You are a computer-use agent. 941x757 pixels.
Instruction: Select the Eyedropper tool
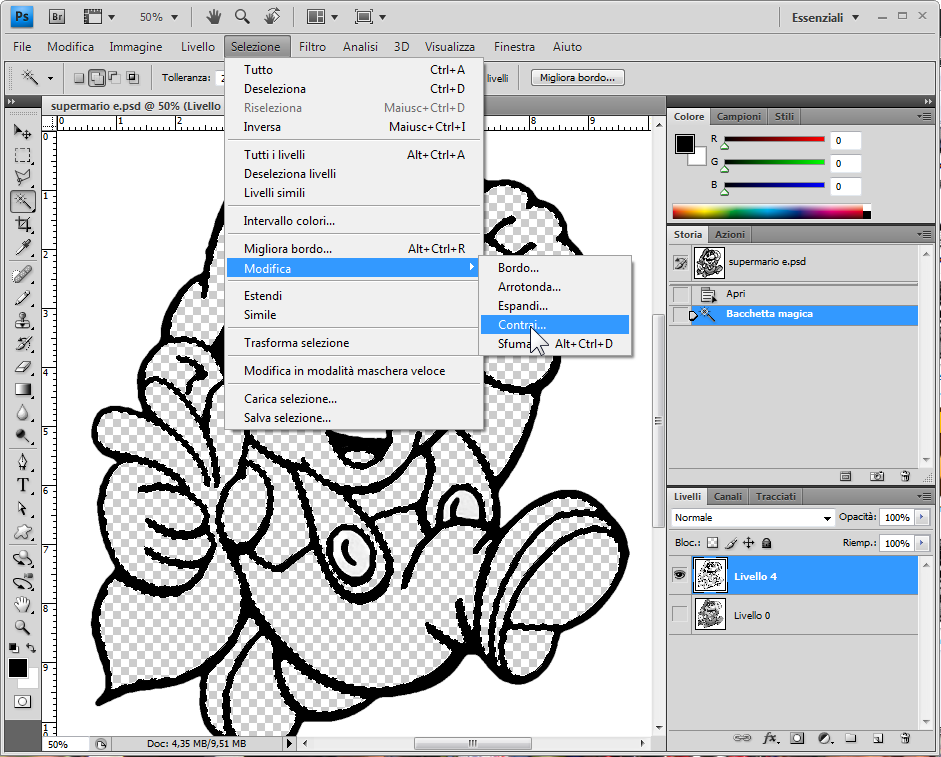[x=22, y=247]
